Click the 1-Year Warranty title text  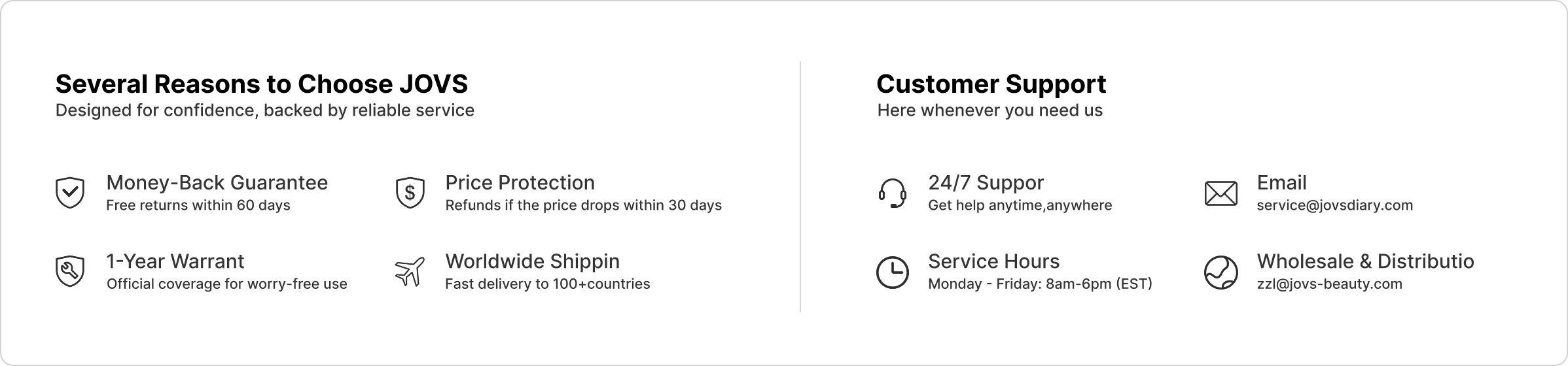(x=175, y=261)
